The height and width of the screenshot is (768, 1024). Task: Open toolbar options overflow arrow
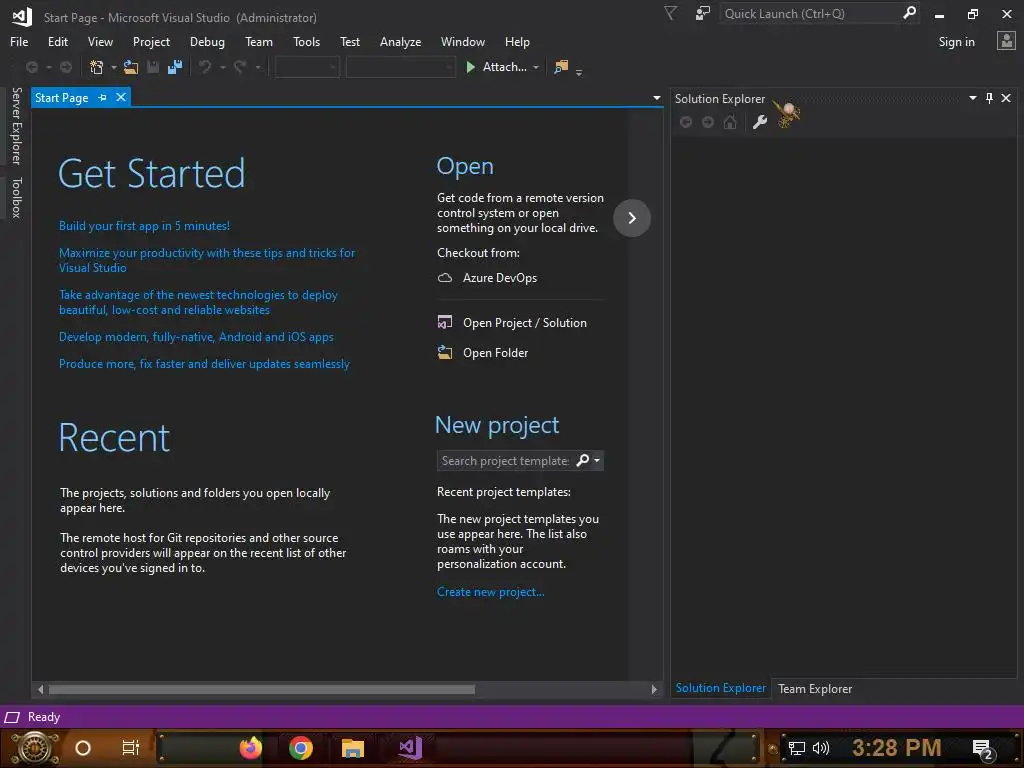click(579, 72)
